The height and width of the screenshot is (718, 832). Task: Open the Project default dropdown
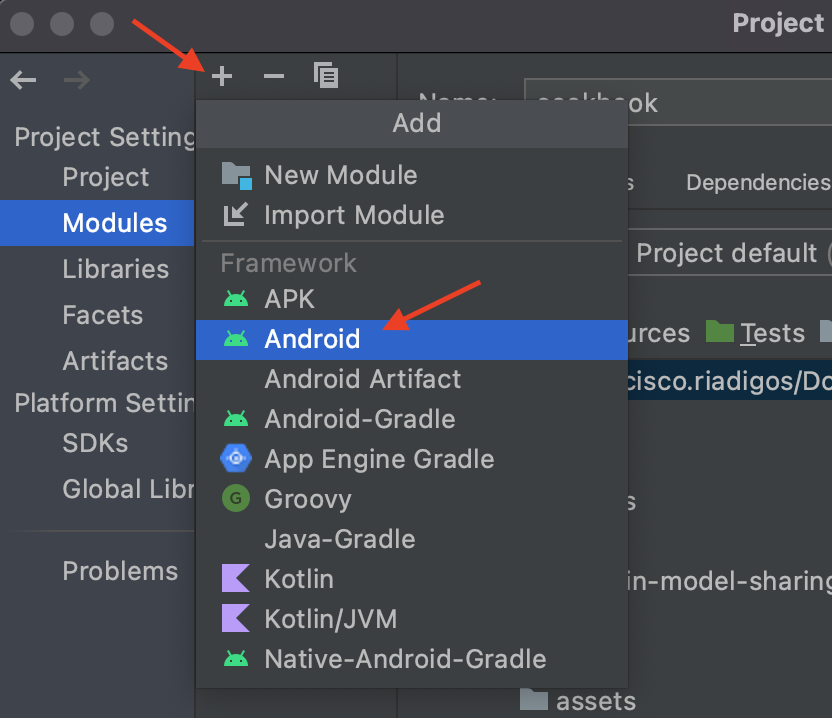[x=729, y=253]
